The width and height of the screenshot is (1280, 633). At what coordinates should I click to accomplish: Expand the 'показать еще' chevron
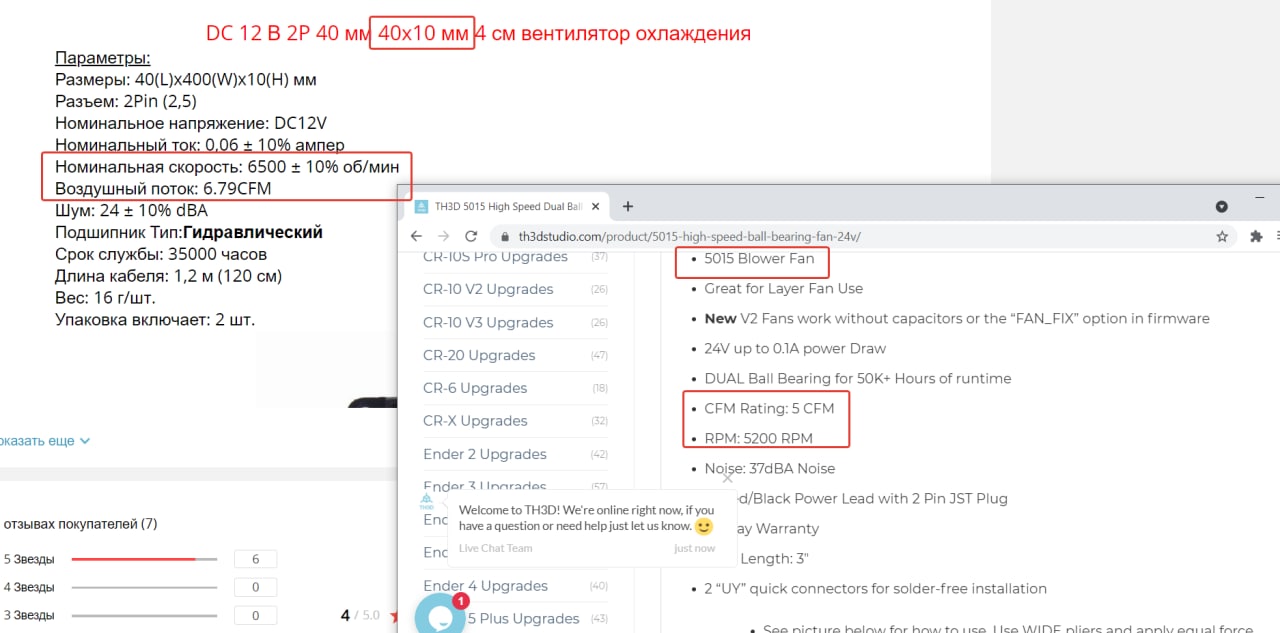[x=84, y=441]
